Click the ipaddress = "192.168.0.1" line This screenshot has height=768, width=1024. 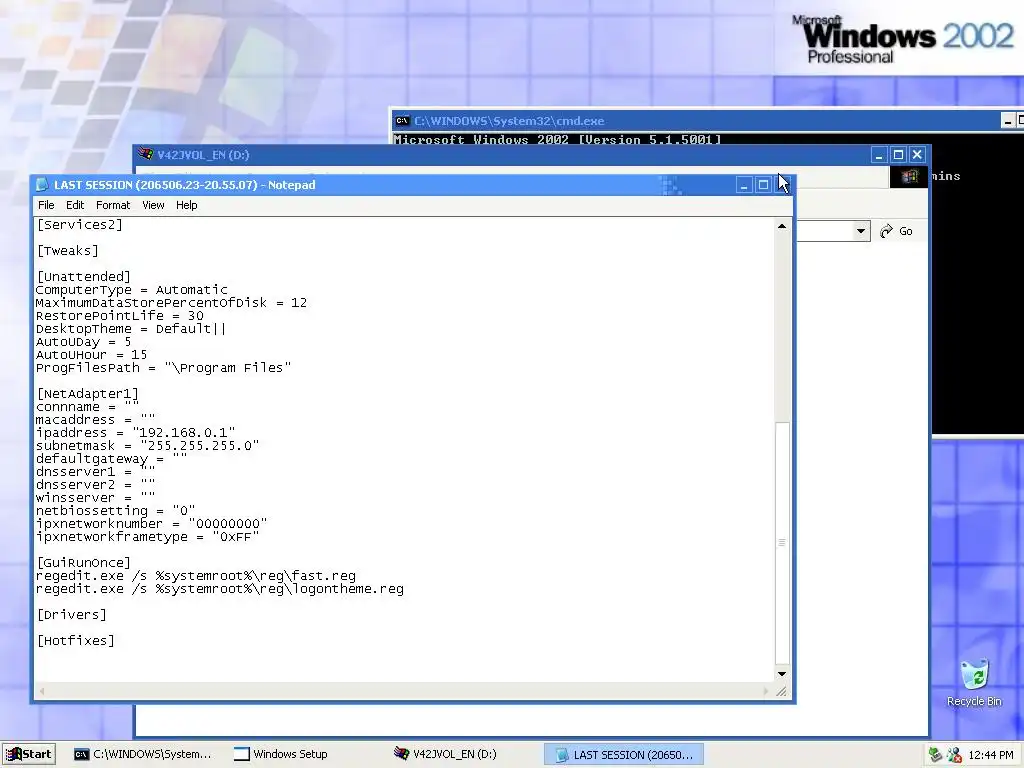135,433
